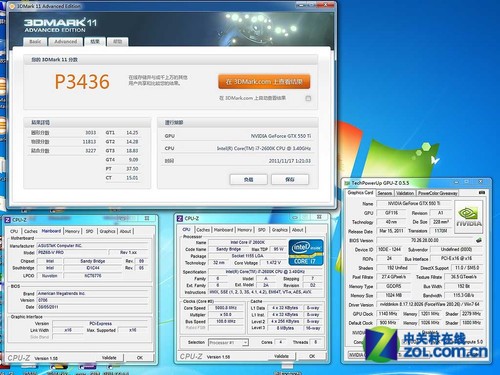Click the Device ID 10DE - 1244 field

pyautogui.click(x=389, y=249)
